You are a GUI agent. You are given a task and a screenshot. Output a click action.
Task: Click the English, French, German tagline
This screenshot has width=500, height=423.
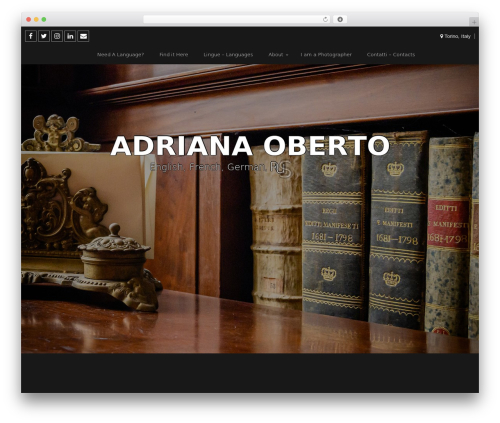(x=221, y=167)
